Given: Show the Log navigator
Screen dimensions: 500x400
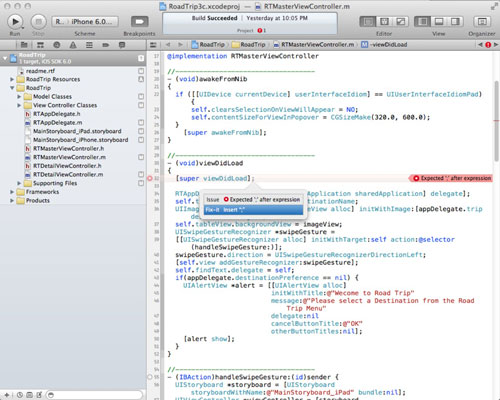Looking at the screenshot, I should (x=122, y=45).
